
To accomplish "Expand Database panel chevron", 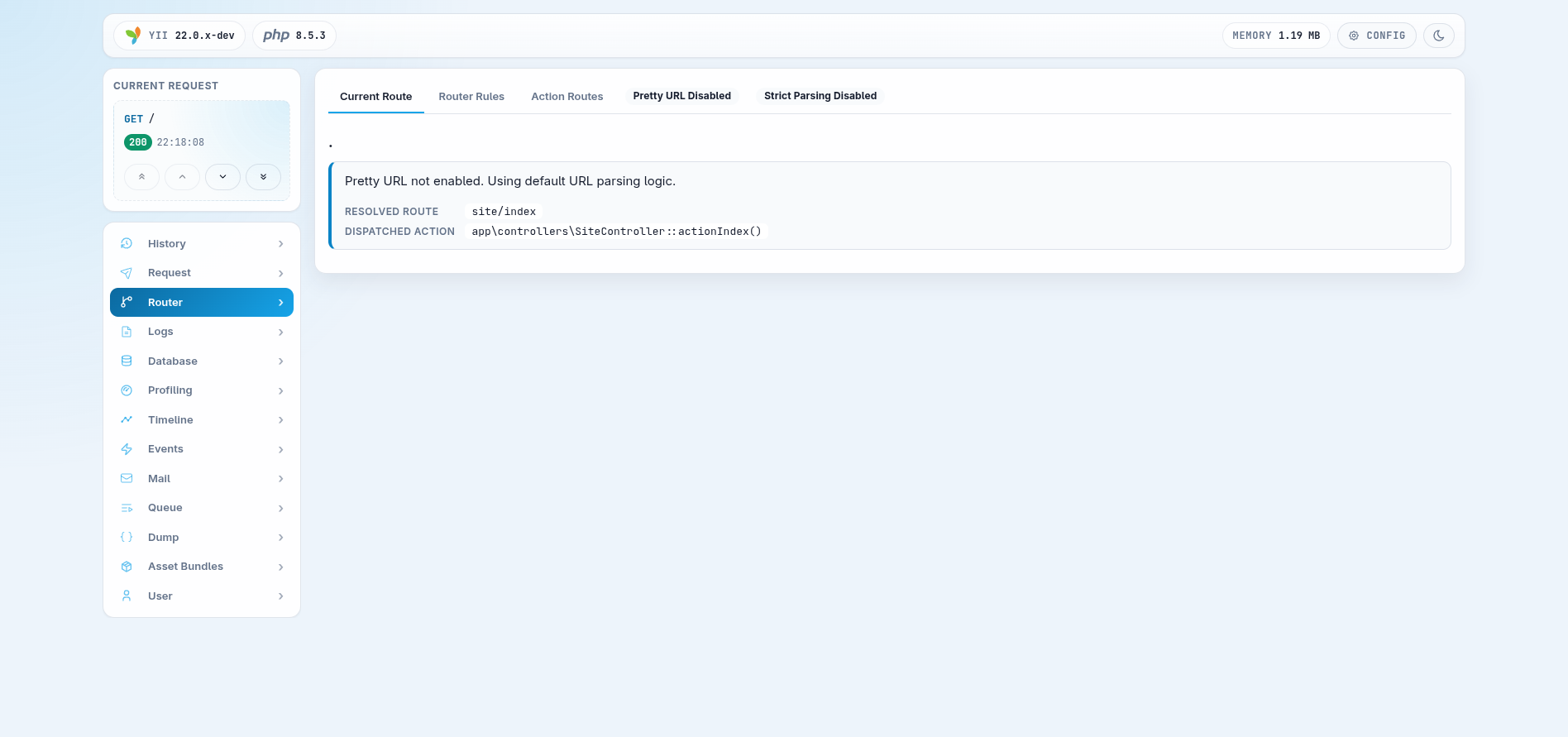I will (281, 361).
